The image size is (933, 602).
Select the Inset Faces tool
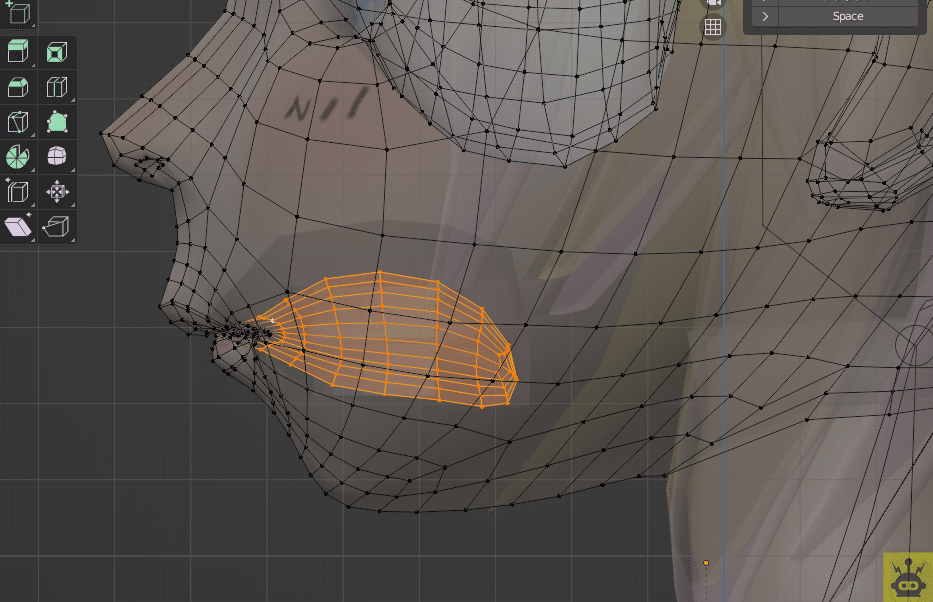point(57,52)
